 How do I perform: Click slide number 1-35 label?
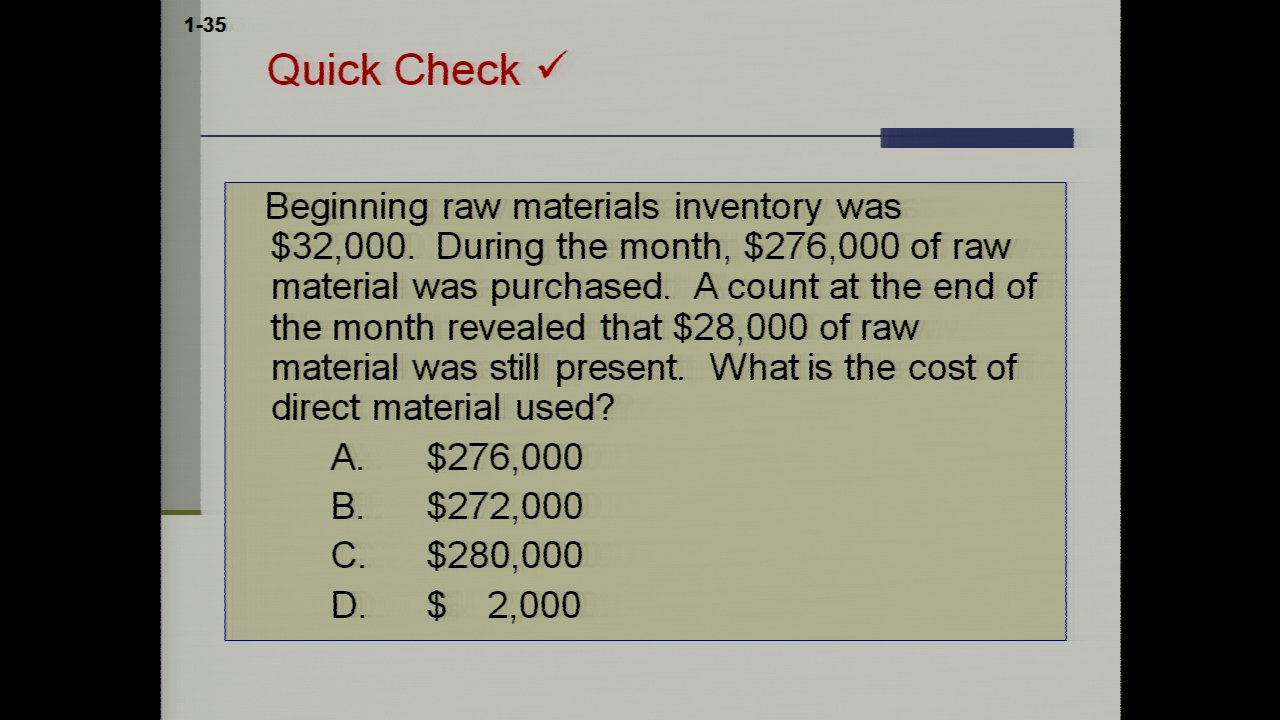[x=205, y=25]
